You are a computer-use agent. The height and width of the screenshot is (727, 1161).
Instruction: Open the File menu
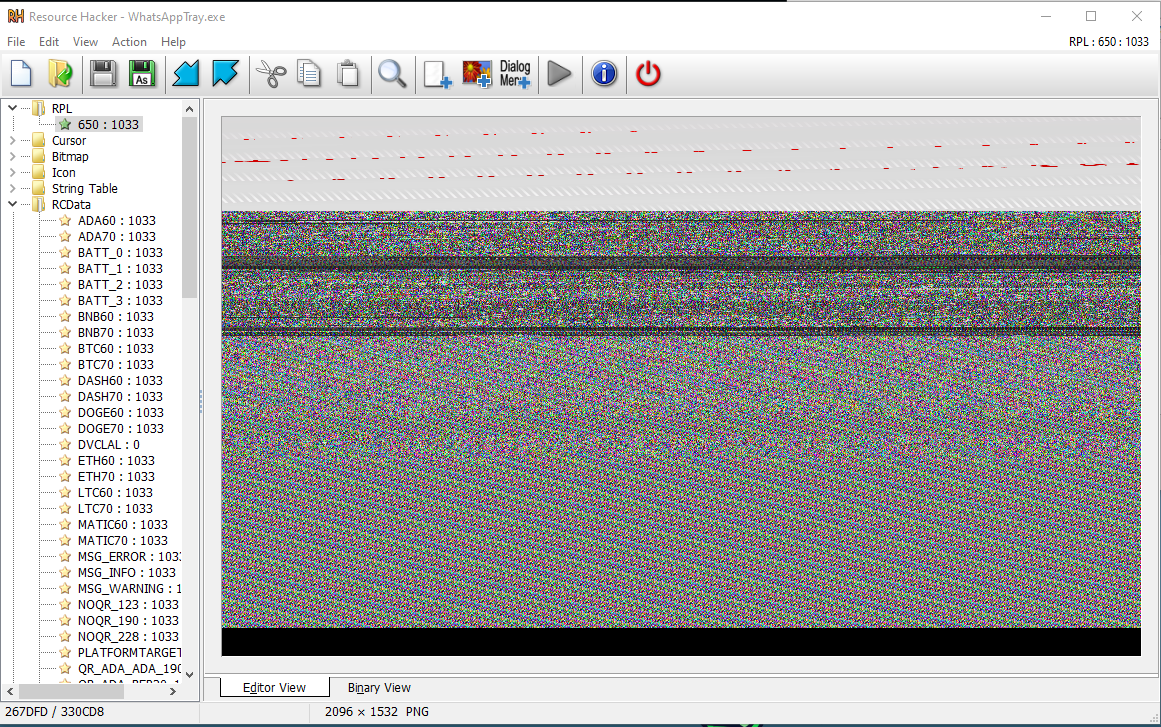click(x=16, y=41)
